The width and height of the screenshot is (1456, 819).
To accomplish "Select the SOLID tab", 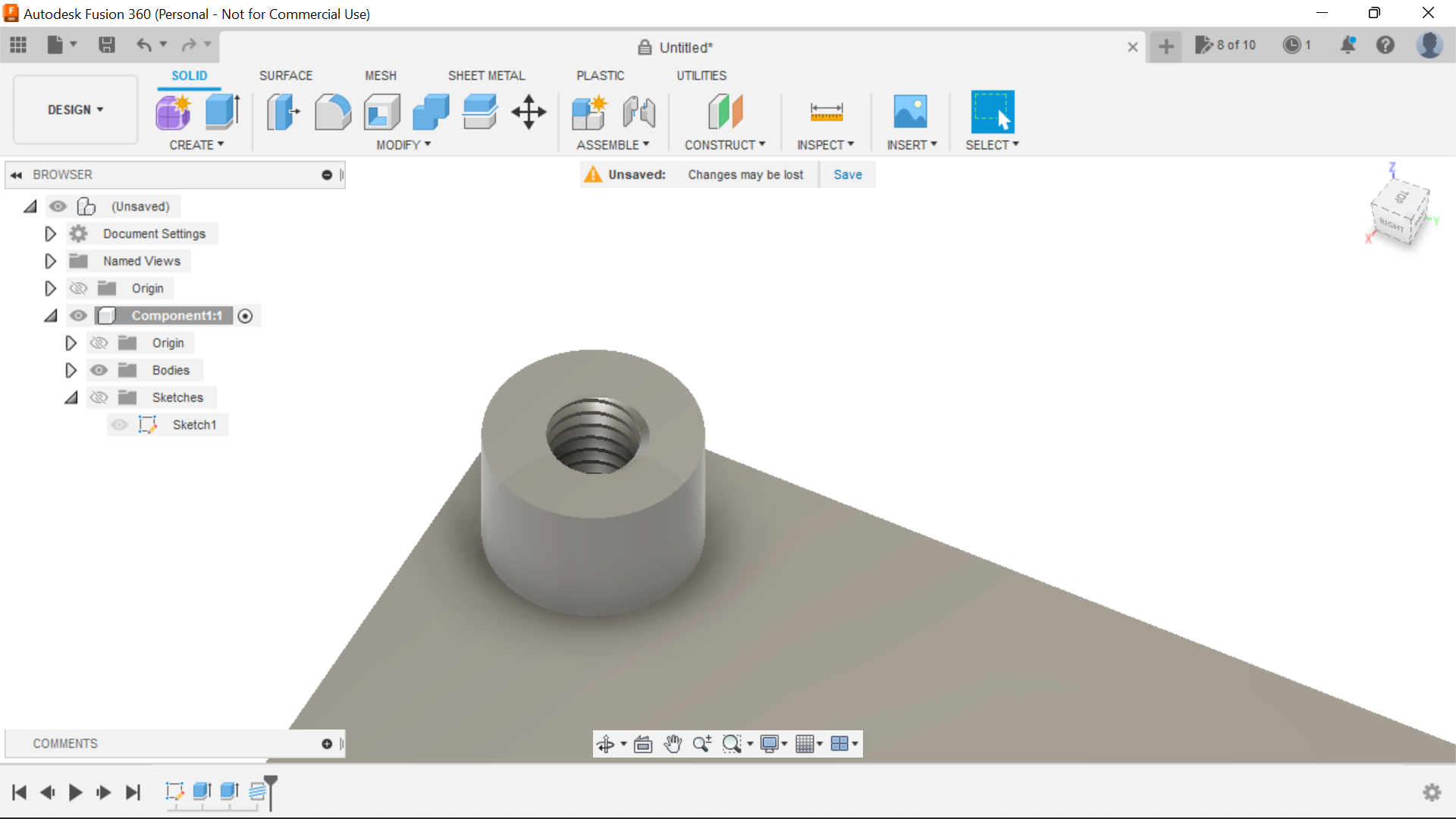I will click(189, 76).
